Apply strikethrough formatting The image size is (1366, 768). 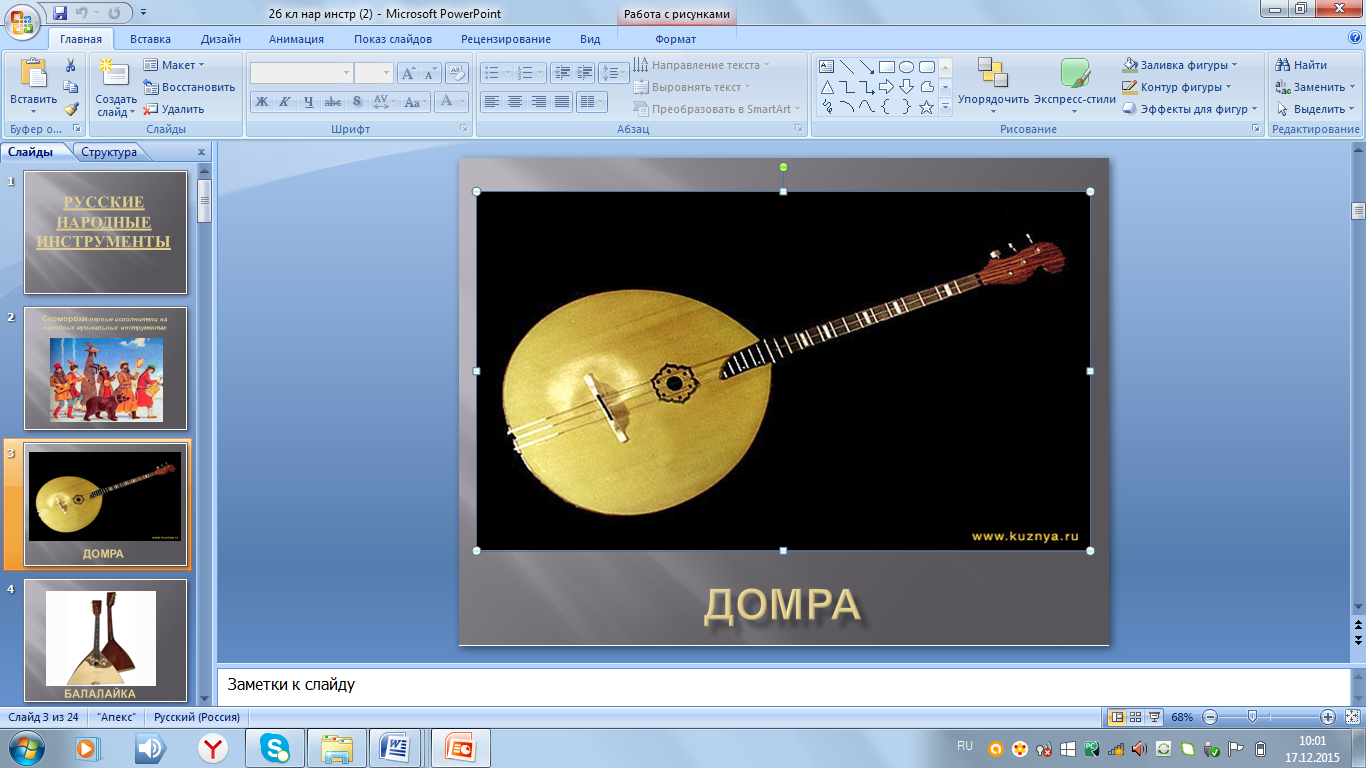(x=333, y=101)
